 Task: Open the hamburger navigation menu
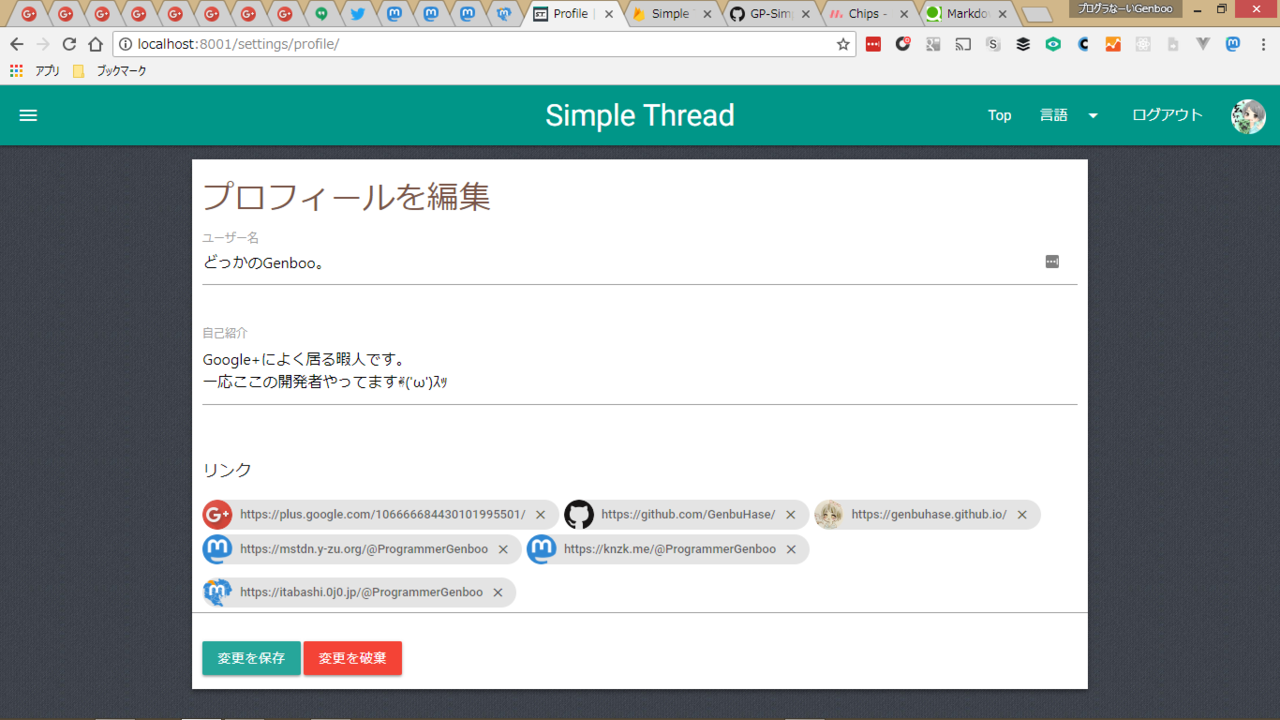coord(28,115)
